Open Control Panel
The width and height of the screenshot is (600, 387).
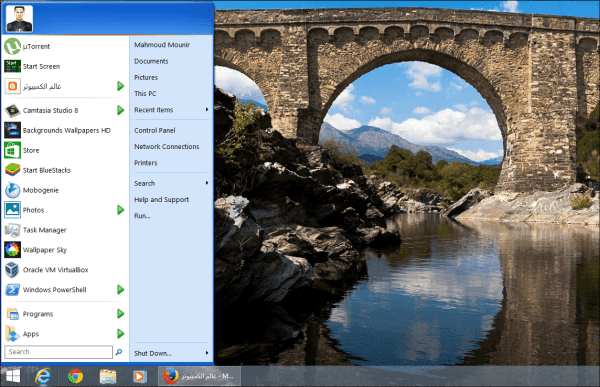click(x=155, y=131)
